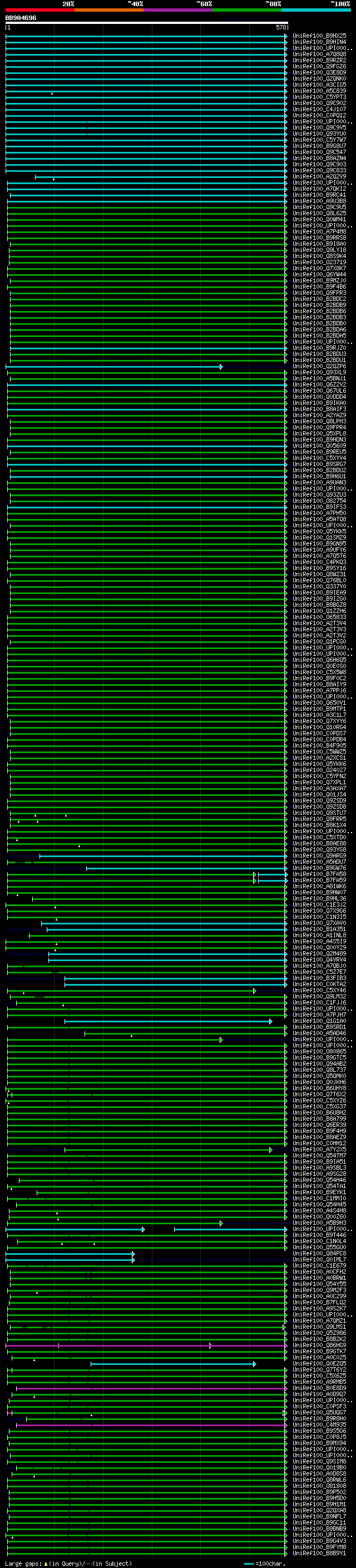
Task: Click the UniRef100_B3FIB3 label
Action: pyautogui.click(x=319, y=978)
